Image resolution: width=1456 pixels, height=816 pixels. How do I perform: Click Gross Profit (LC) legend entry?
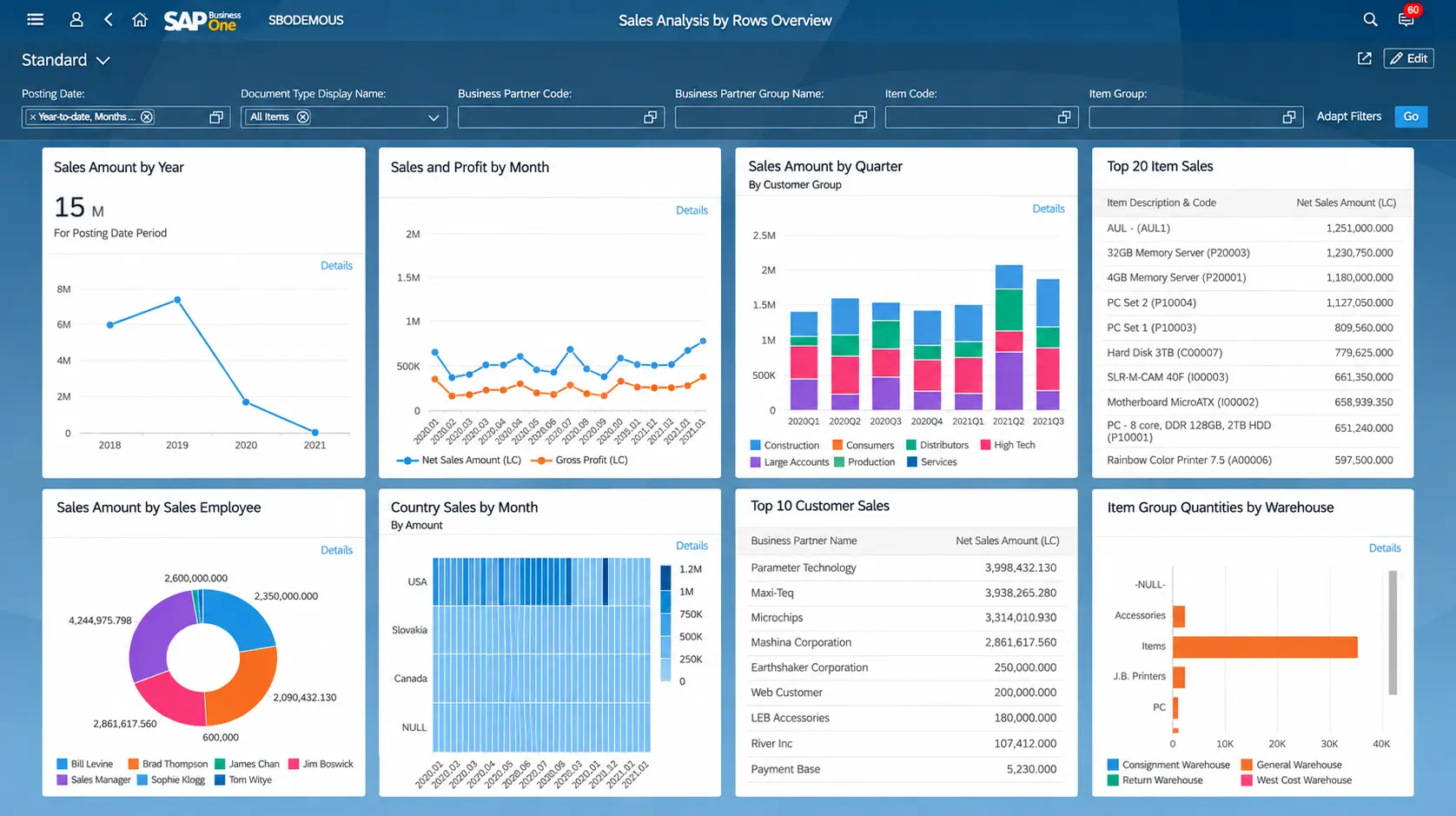(579, 461)
